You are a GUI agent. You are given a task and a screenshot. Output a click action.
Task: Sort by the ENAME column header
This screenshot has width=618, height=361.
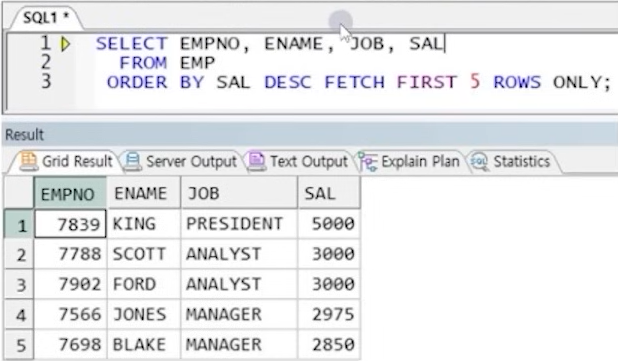(143, 193)
